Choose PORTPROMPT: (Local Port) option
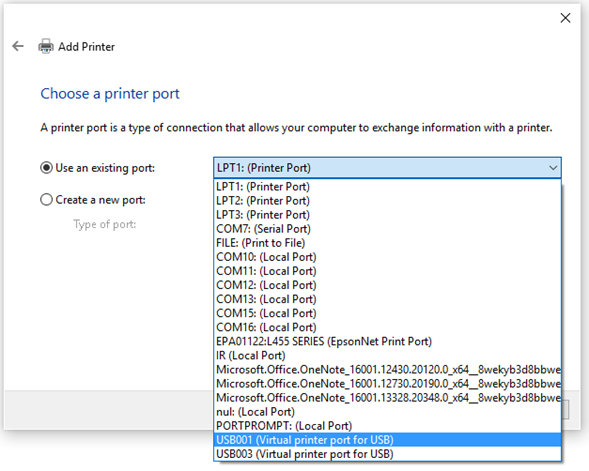 [388, 426]
